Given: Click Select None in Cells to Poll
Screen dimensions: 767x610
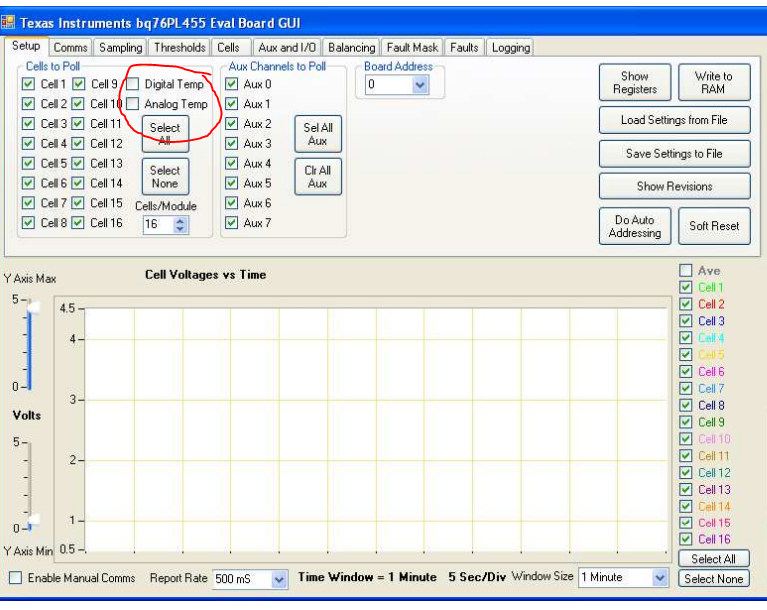Looking at the screenshot, I should click(x=165, y=177).
